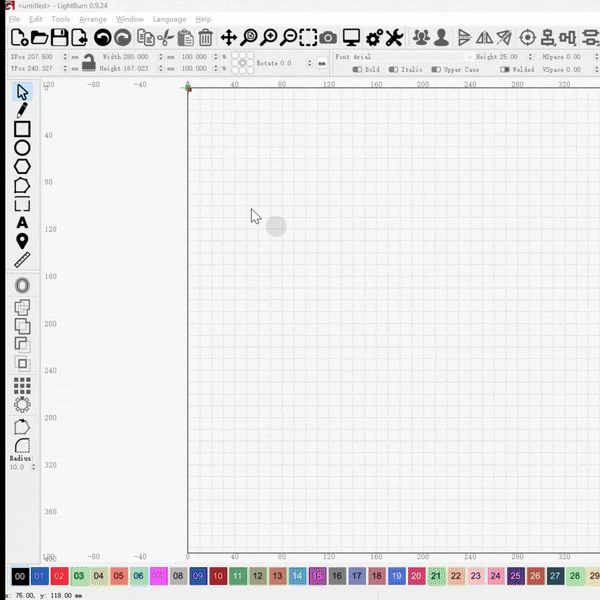Screen dimensions: 600x600
Task: Toggle the aspect ratio lock
Action: click(x=89, y=63)
